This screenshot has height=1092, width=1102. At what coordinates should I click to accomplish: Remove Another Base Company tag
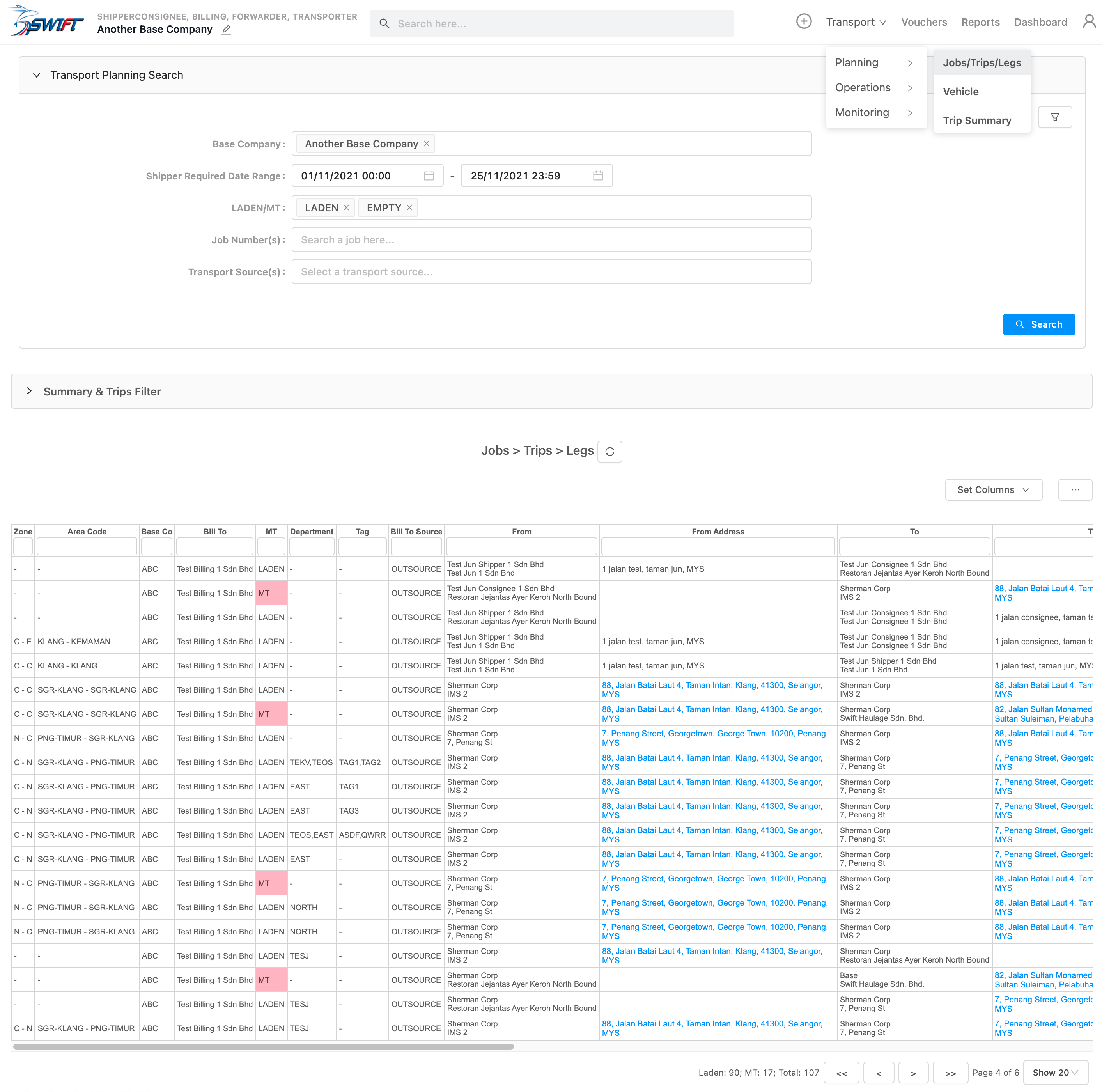[426, 144]
